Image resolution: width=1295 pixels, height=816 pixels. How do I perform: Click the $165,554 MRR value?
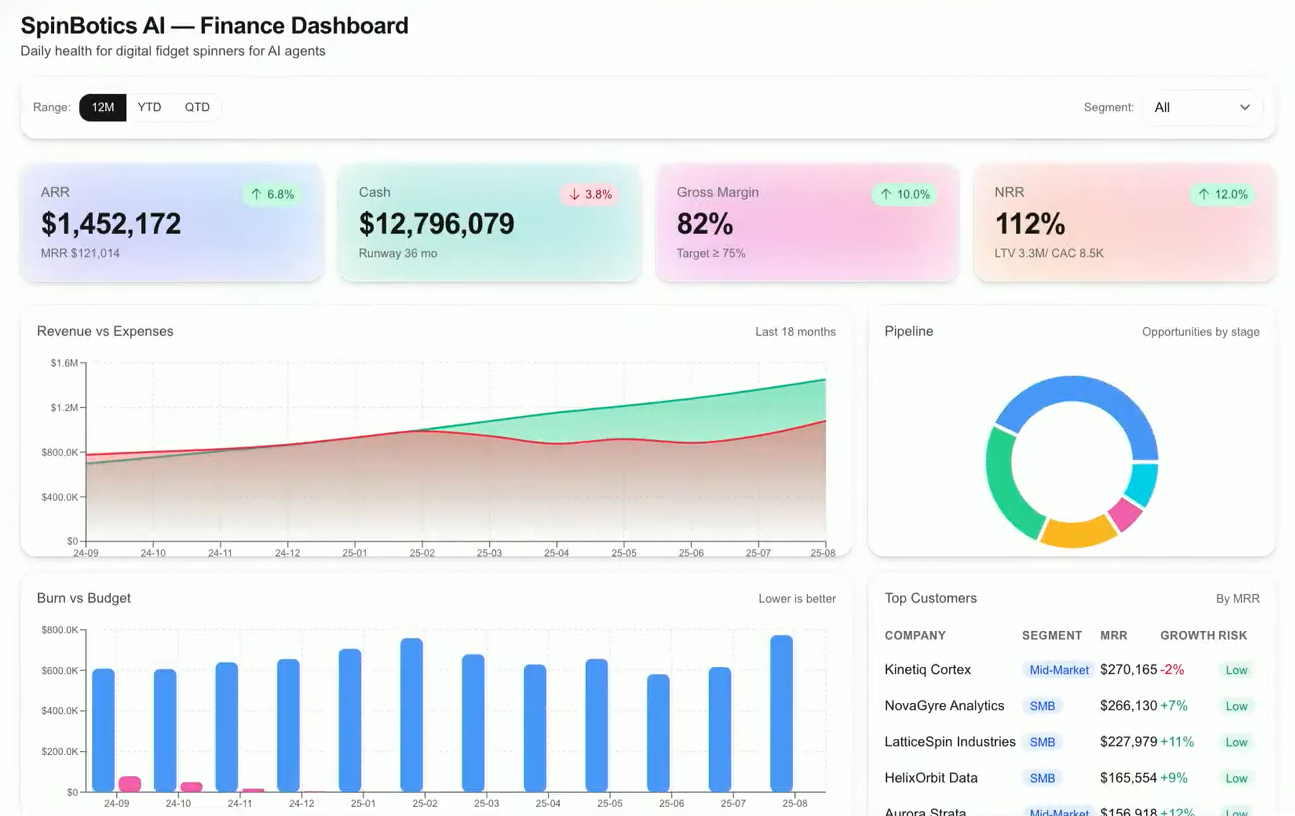click(1128, 777)
